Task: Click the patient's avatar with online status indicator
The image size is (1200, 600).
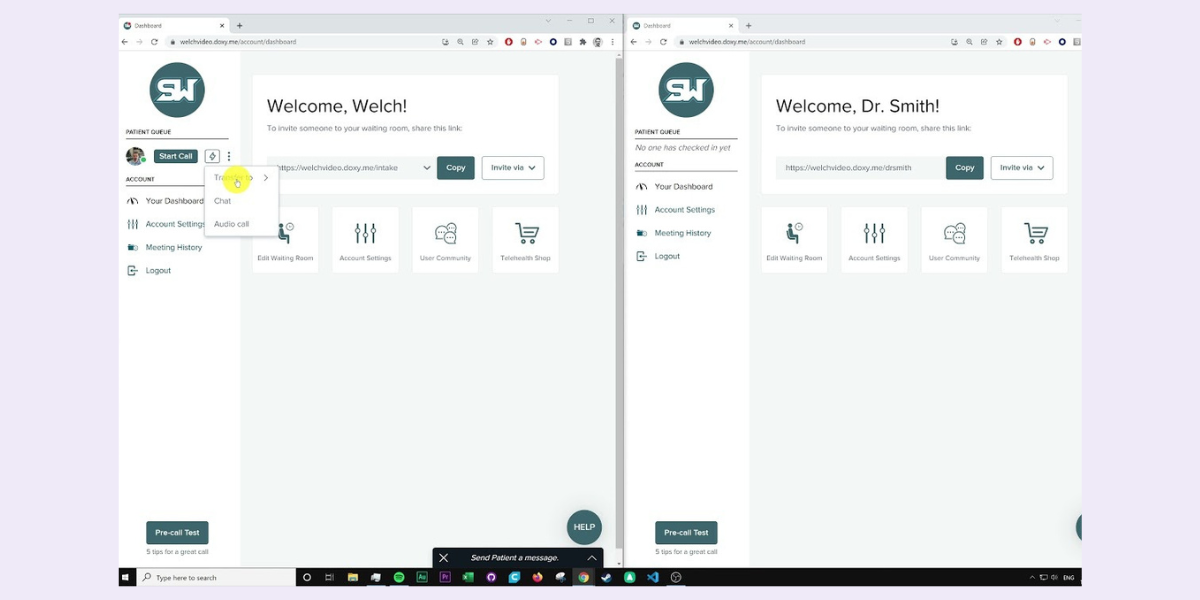Action: (x=134, y=156)
